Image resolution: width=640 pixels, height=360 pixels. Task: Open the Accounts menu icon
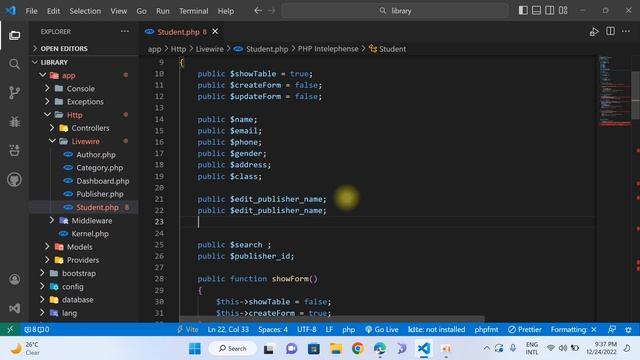[14, 280]
